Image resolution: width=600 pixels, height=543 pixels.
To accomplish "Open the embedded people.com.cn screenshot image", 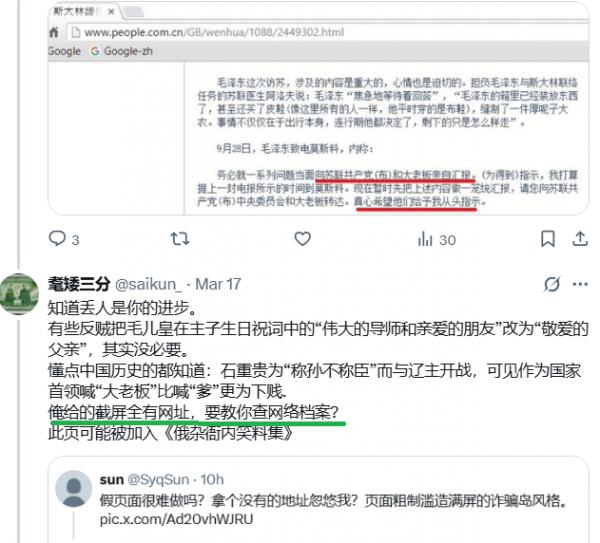I will pyautogui.click(x=318, y=108).
